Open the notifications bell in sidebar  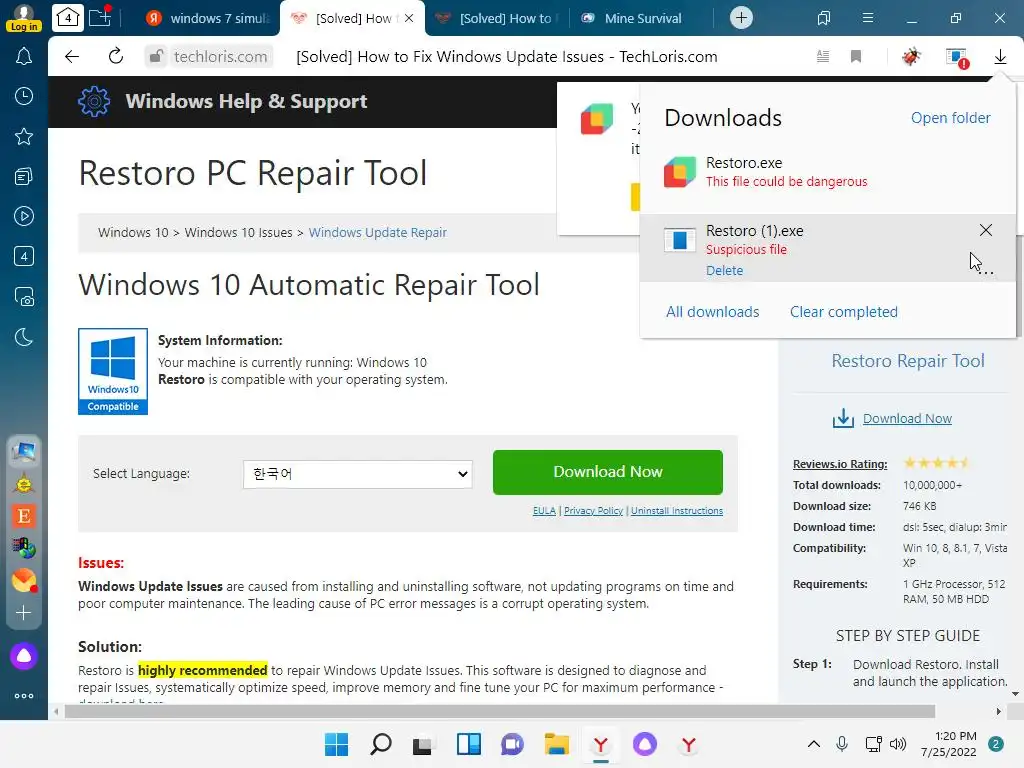(x=24, y=57)
